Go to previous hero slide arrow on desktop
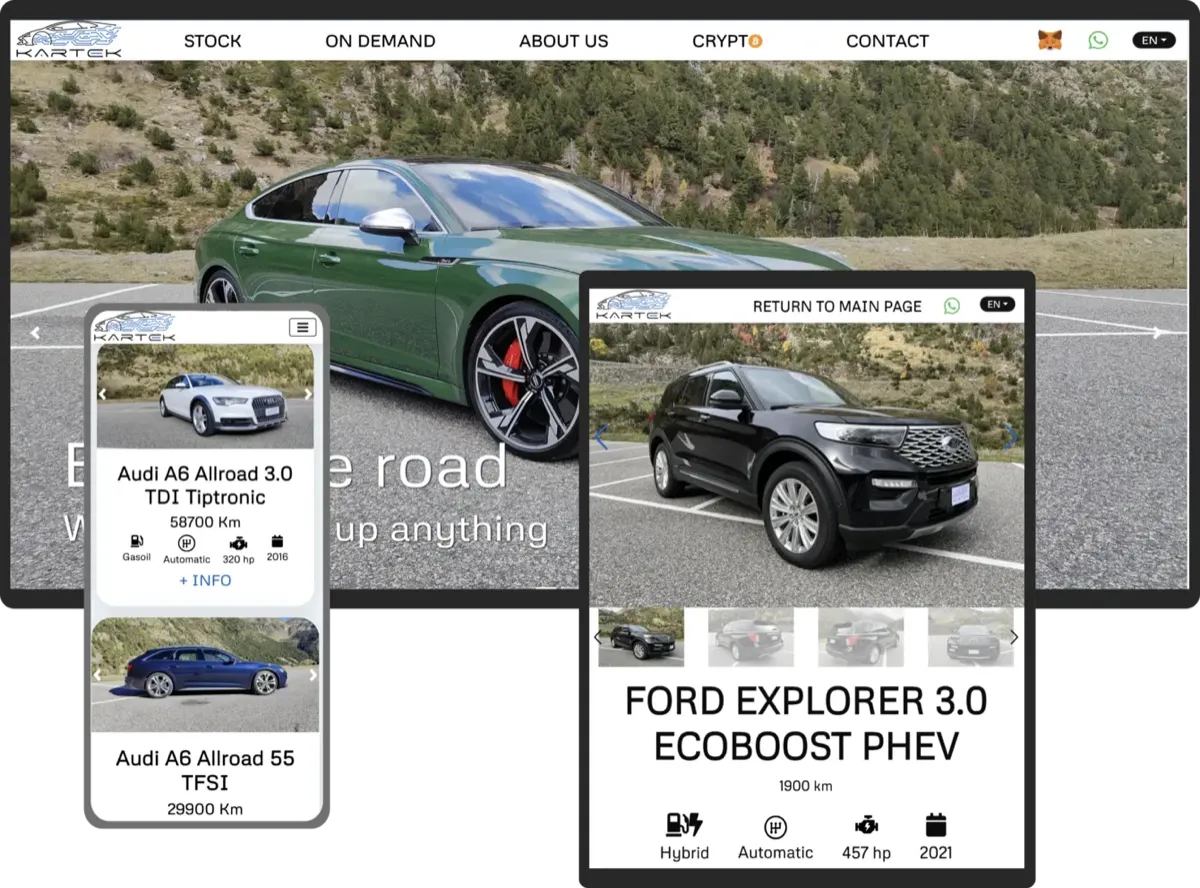This screenshot has height=888, width=1200. (x=35, y=333)
